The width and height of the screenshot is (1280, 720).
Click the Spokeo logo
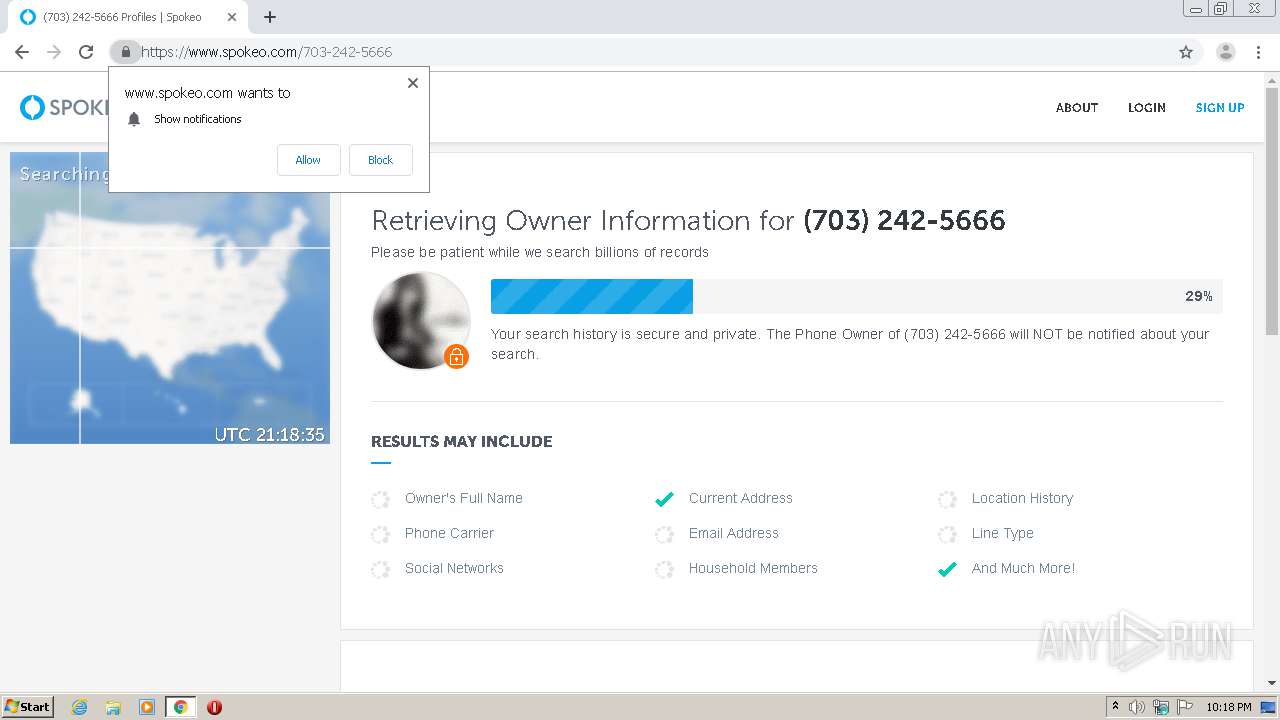click(x=64, y=107)
